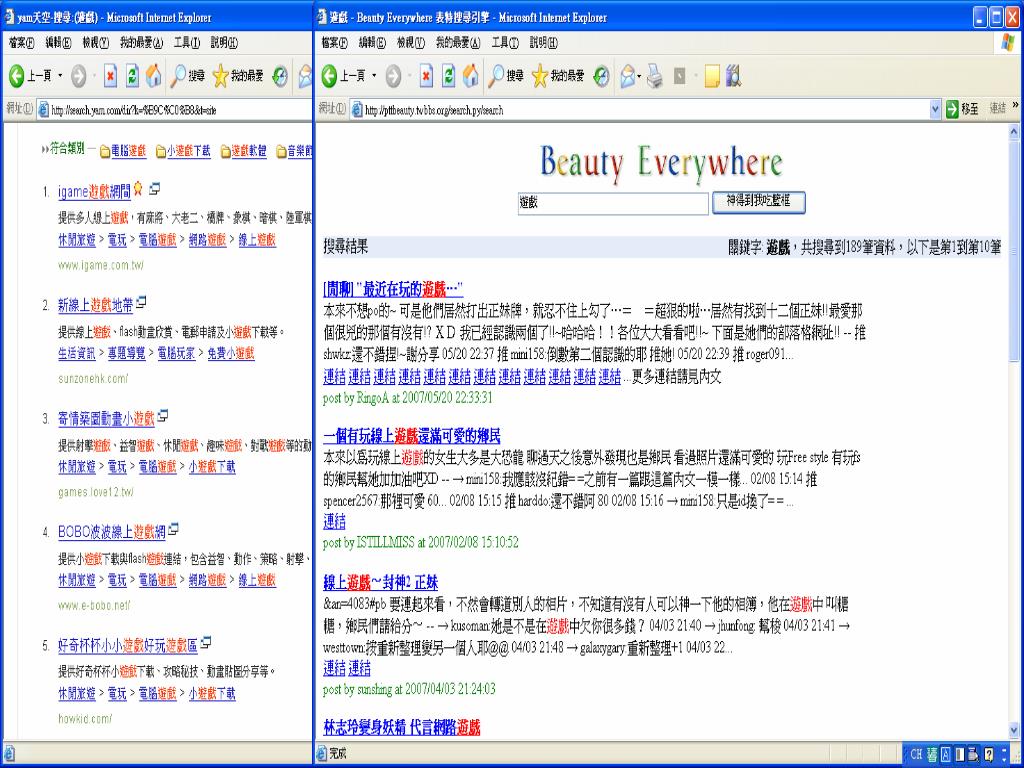This screenshot has width=1024, height=768.
Task: Click the scroll down arrow of right scrollbar
Action: coord(1014,731)
